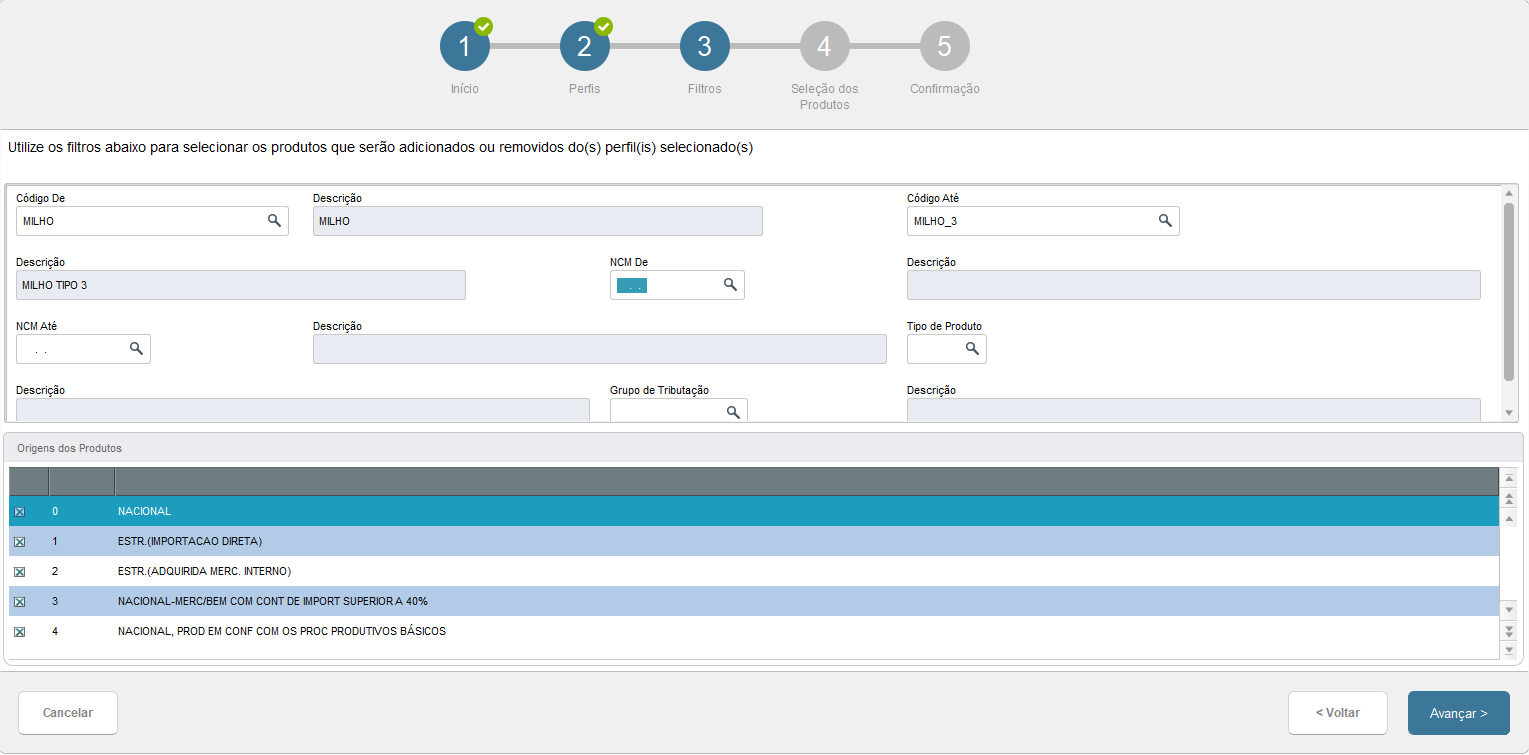Jump to step 4 Seleção dos Produtos
The width and height of the screenshot is (1529, 755).
[825, 46]
